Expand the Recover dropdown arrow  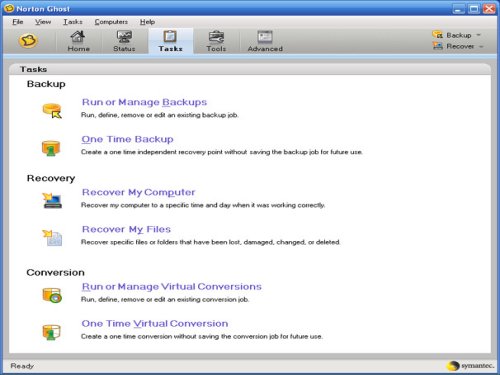pos(481,46)
